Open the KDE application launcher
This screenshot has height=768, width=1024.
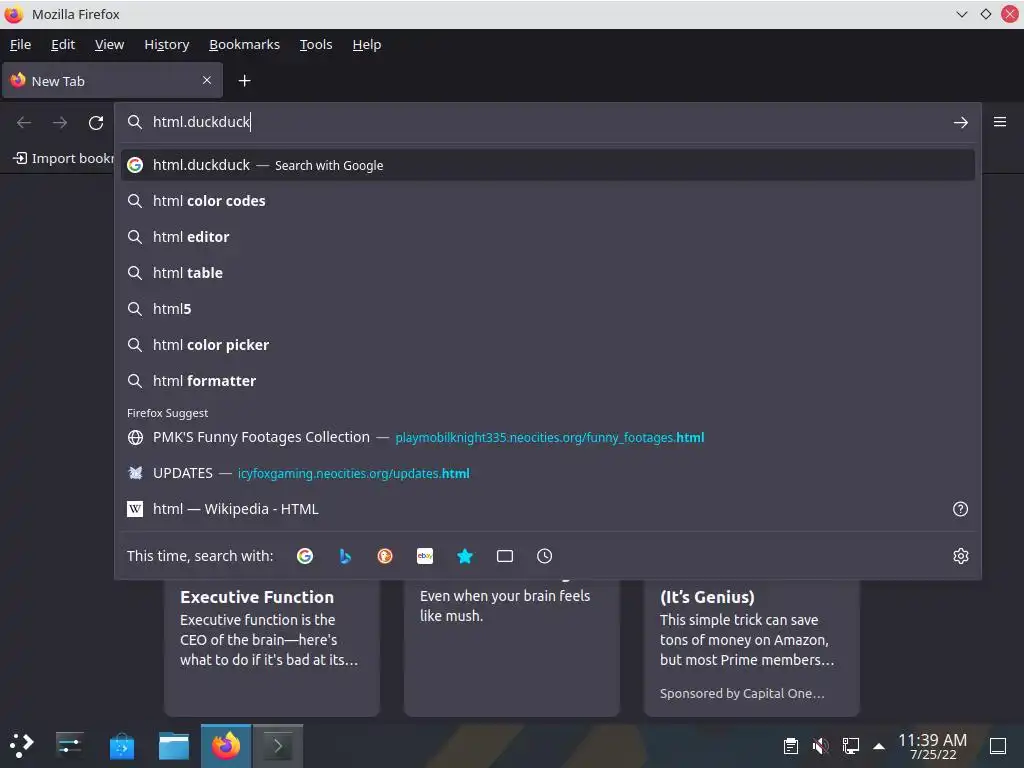click(x=22, y=745)
